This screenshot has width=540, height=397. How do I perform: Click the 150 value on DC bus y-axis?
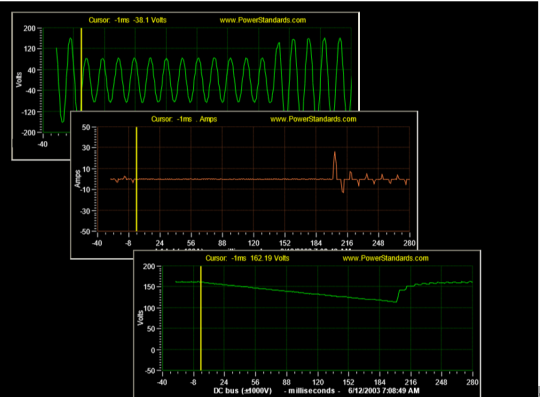[149, 287]
